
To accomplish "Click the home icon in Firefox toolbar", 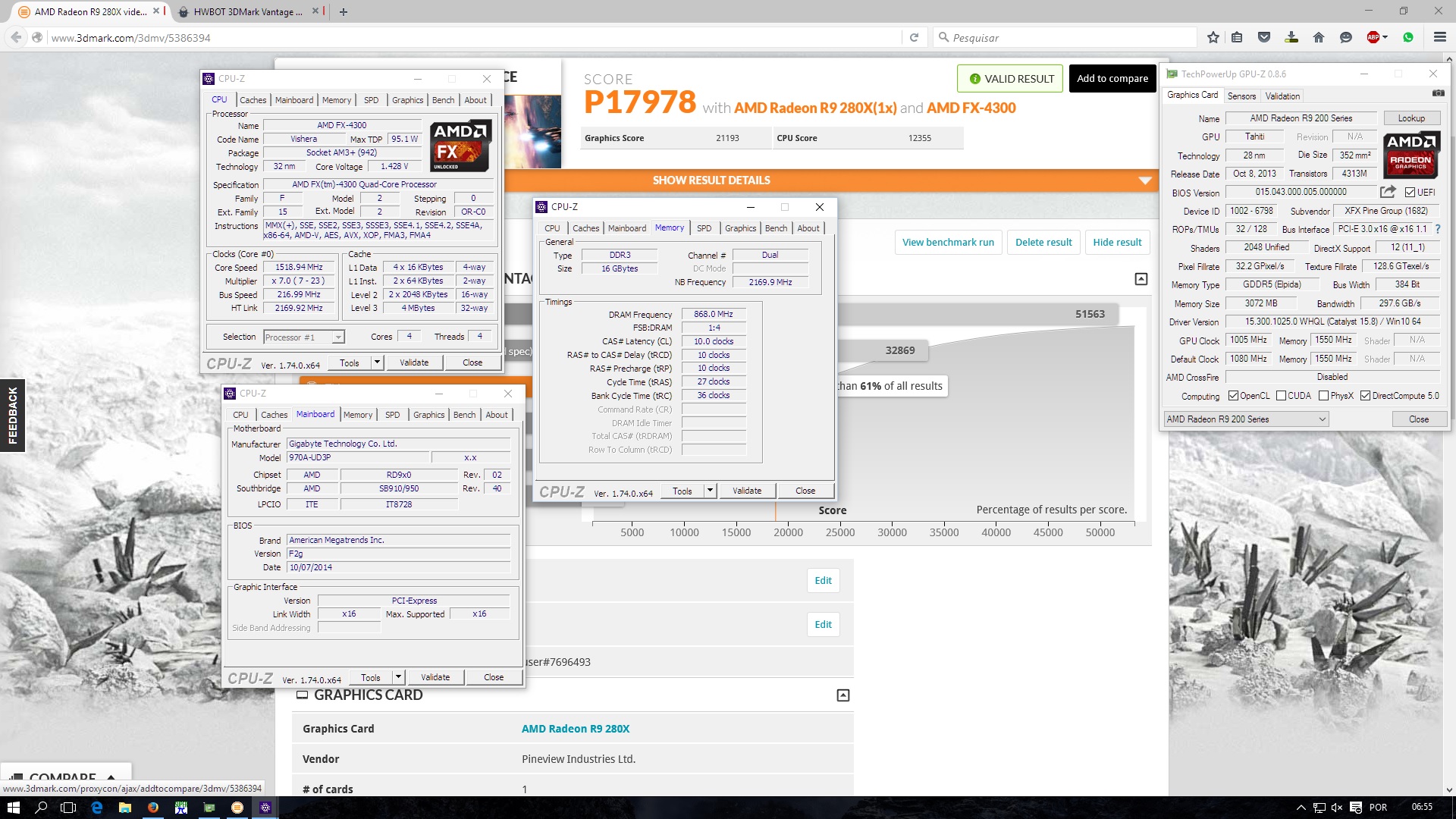I will click(1319, 37).
